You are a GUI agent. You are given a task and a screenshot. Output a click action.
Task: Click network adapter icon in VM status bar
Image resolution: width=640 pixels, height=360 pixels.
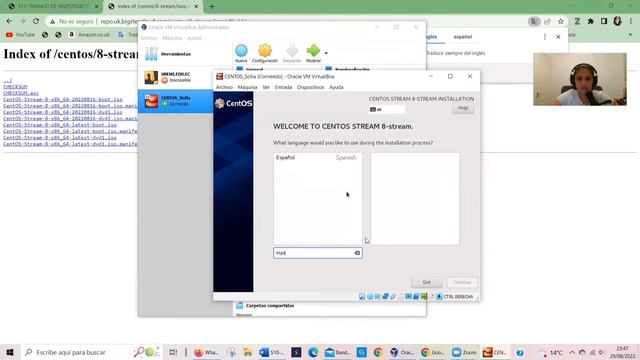click(x=385, y=297)
